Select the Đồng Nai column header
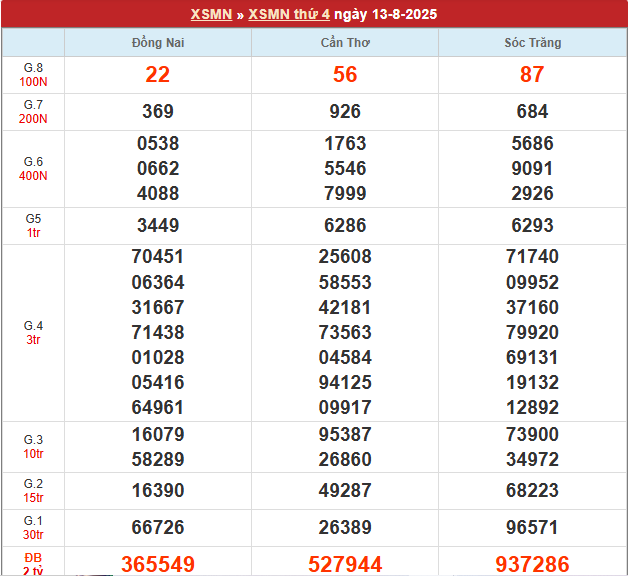 coord(158,42)
